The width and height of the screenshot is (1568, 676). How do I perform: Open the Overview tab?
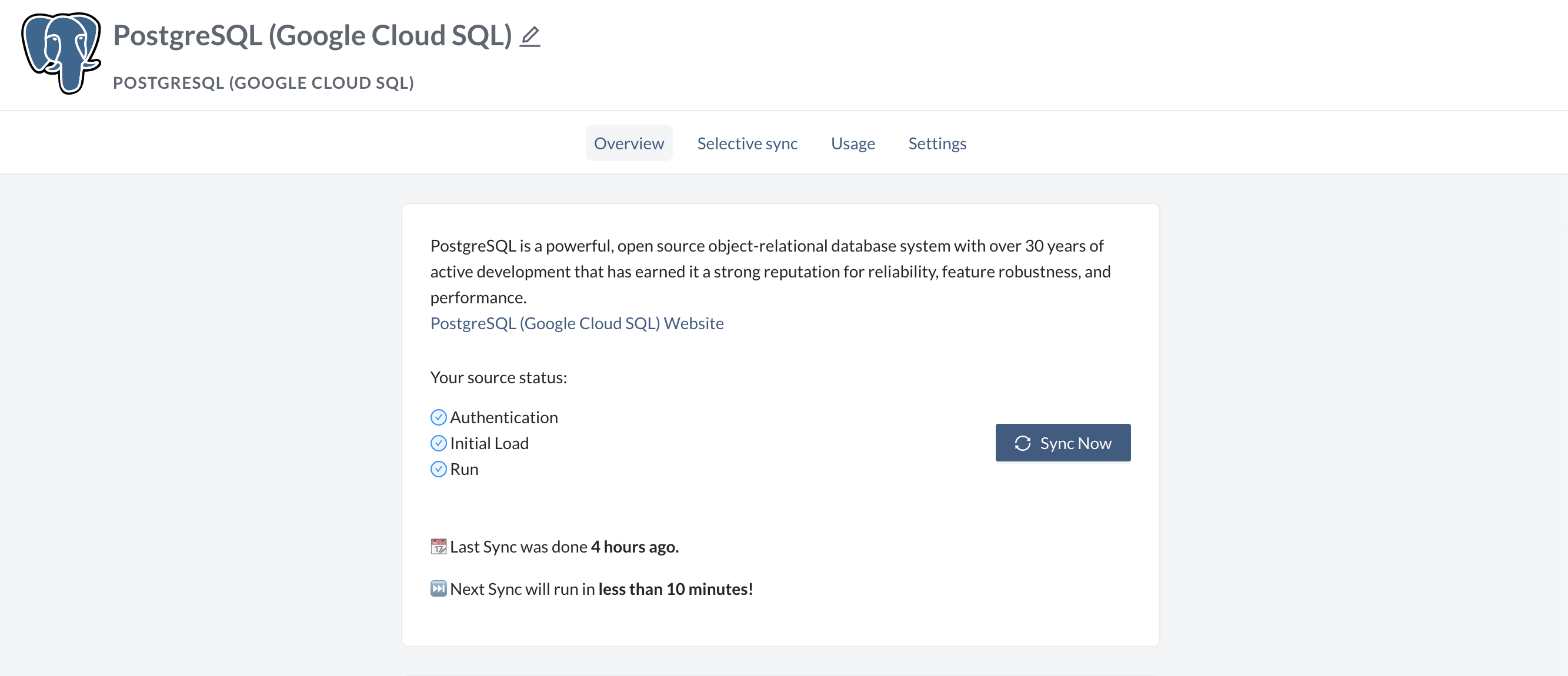(x=629, y=143)
